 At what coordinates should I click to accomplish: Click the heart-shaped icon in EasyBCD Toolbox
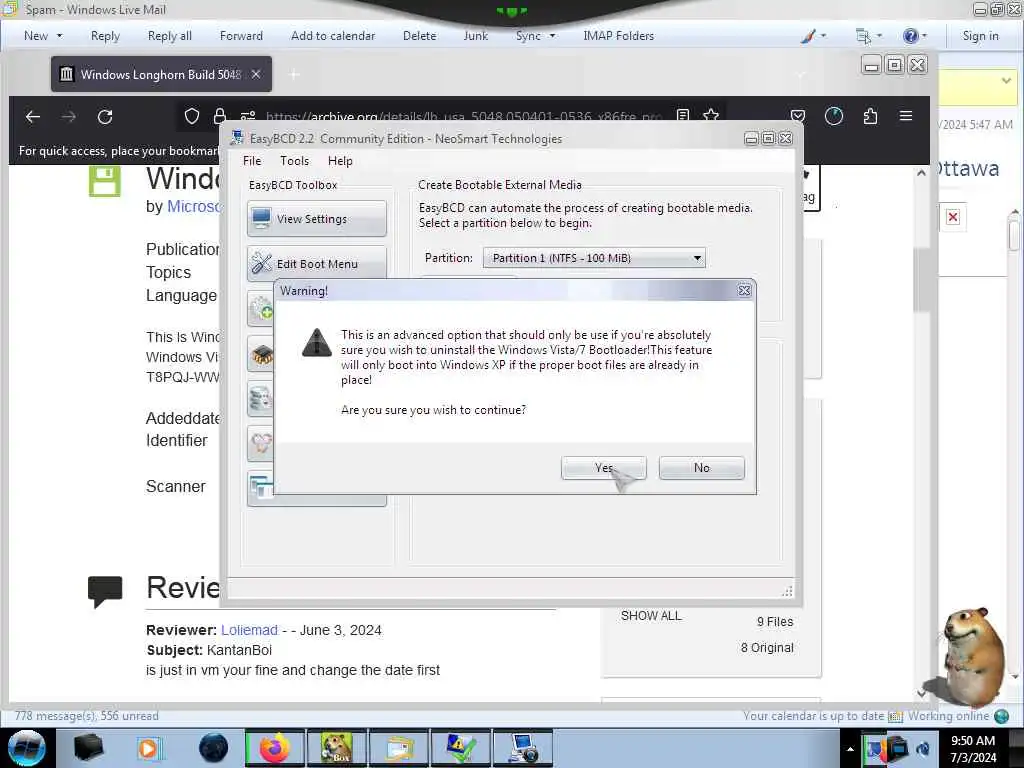(x=261, y=443)
